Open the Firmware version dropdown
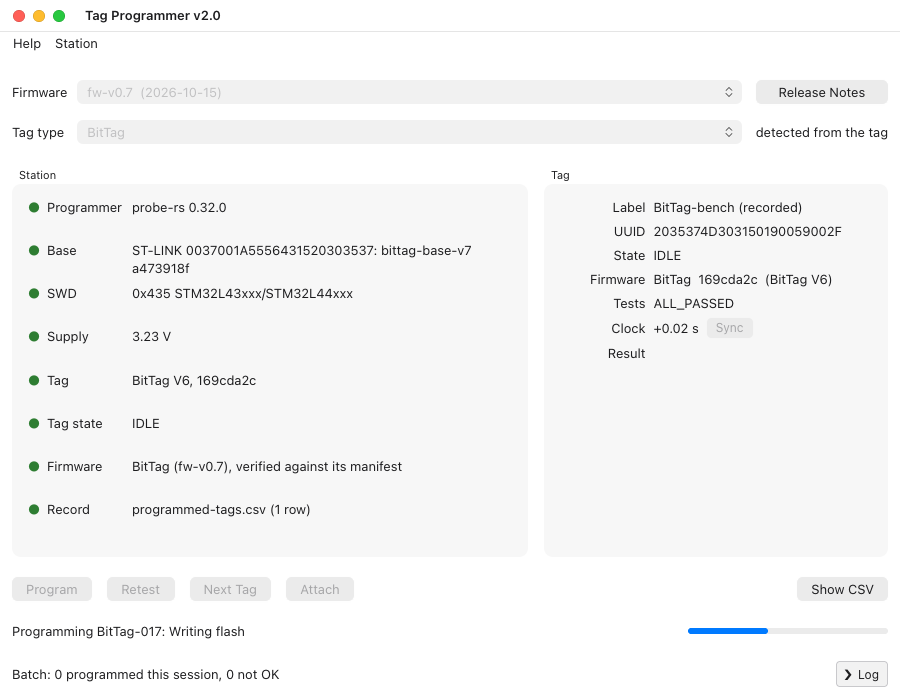The height and width of the screenshot is (697, 900). tap(409, 92)
